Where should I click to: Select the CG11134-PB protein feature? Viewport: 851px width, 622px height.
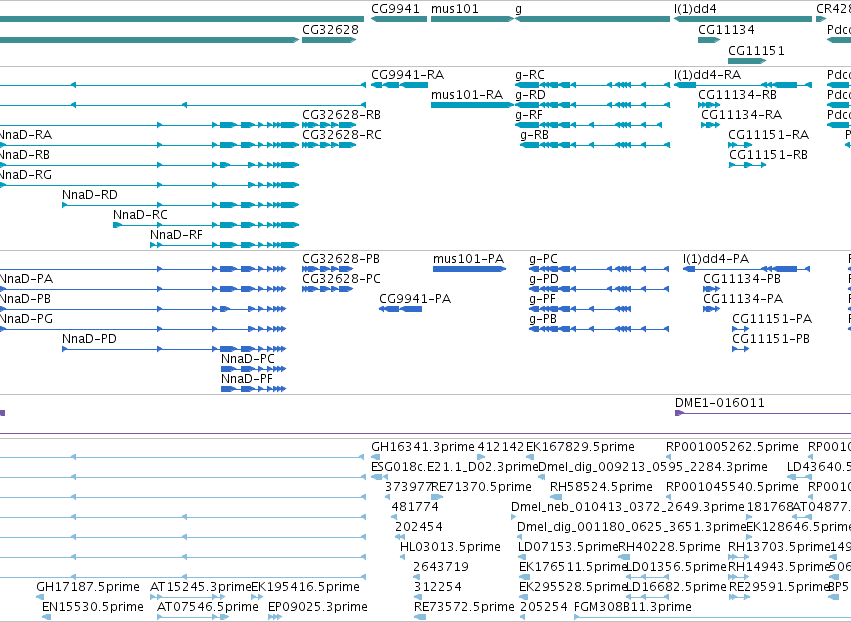point(712,289)
